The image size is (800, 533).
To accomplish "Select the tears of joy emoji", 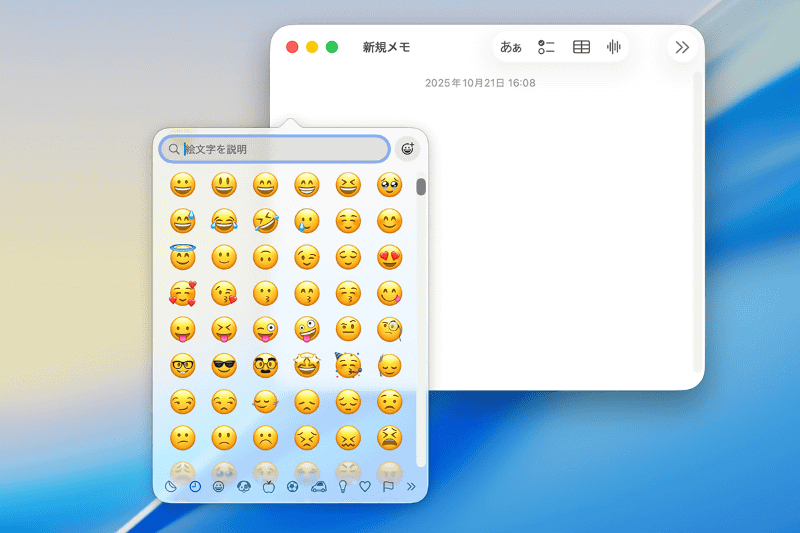I will pos(224,221).
